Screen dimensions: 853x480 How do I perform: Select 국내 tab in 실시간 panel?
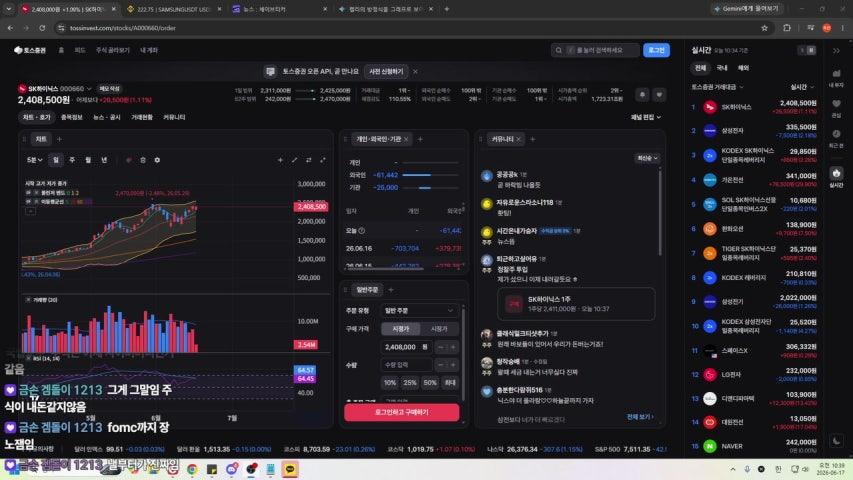722,68
